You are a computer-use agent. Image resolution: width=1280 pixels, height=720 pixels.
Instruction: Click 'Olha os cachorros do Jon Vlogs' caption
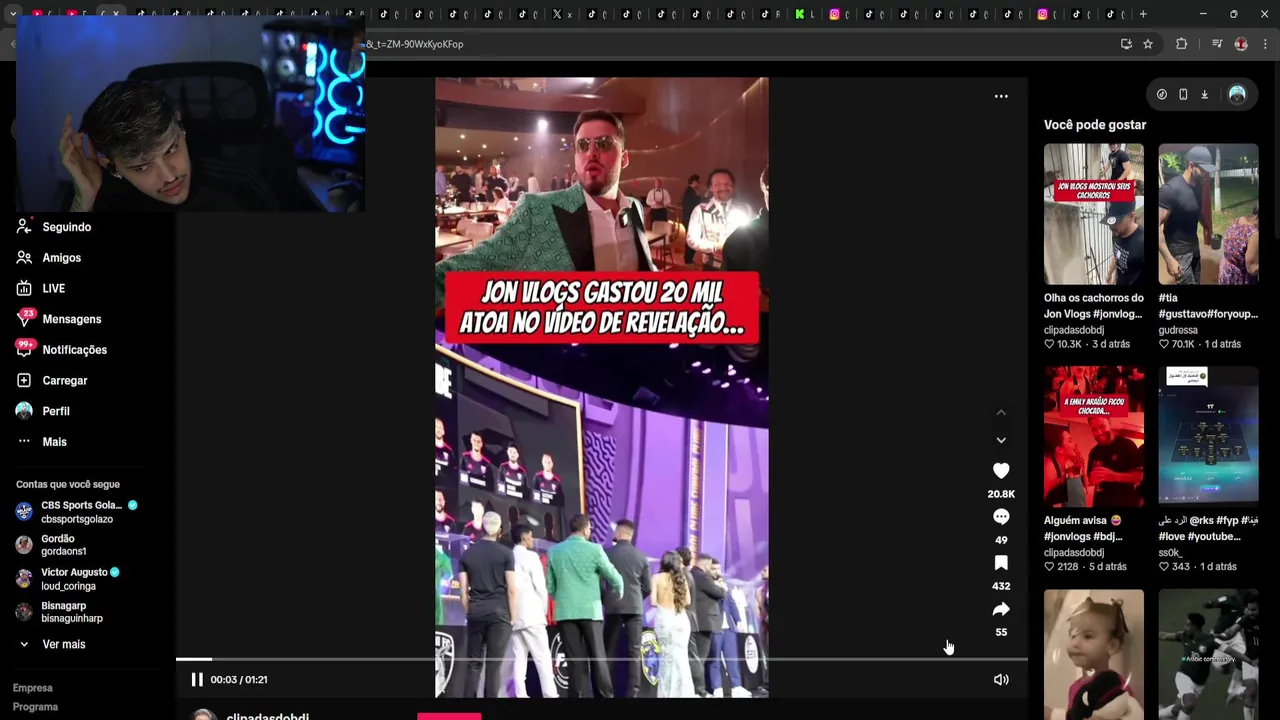click(x=1093, y=306)
